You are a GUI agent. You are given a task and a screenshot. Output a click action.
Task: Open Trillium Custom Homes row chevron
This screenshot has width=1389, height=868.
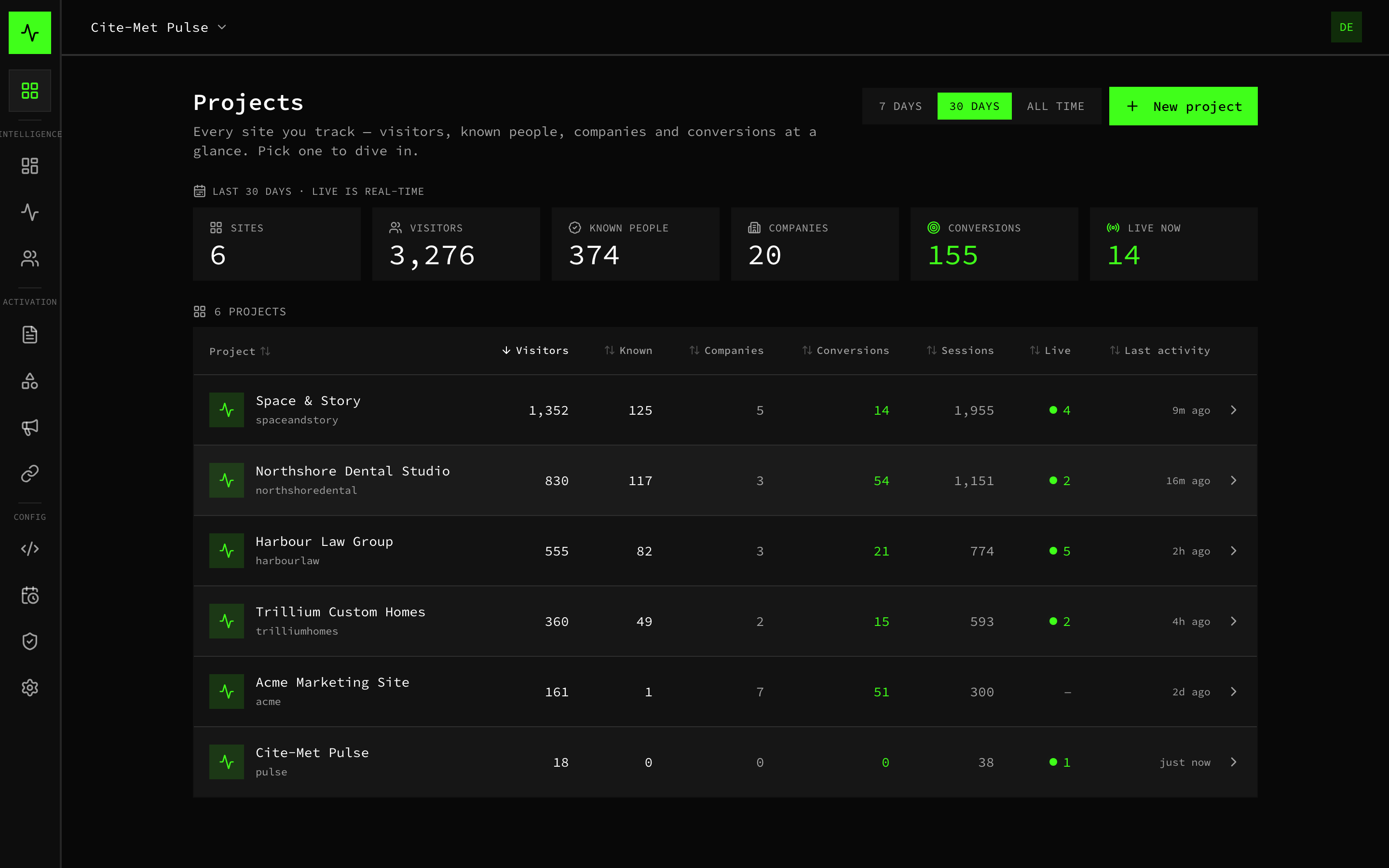1233,621
